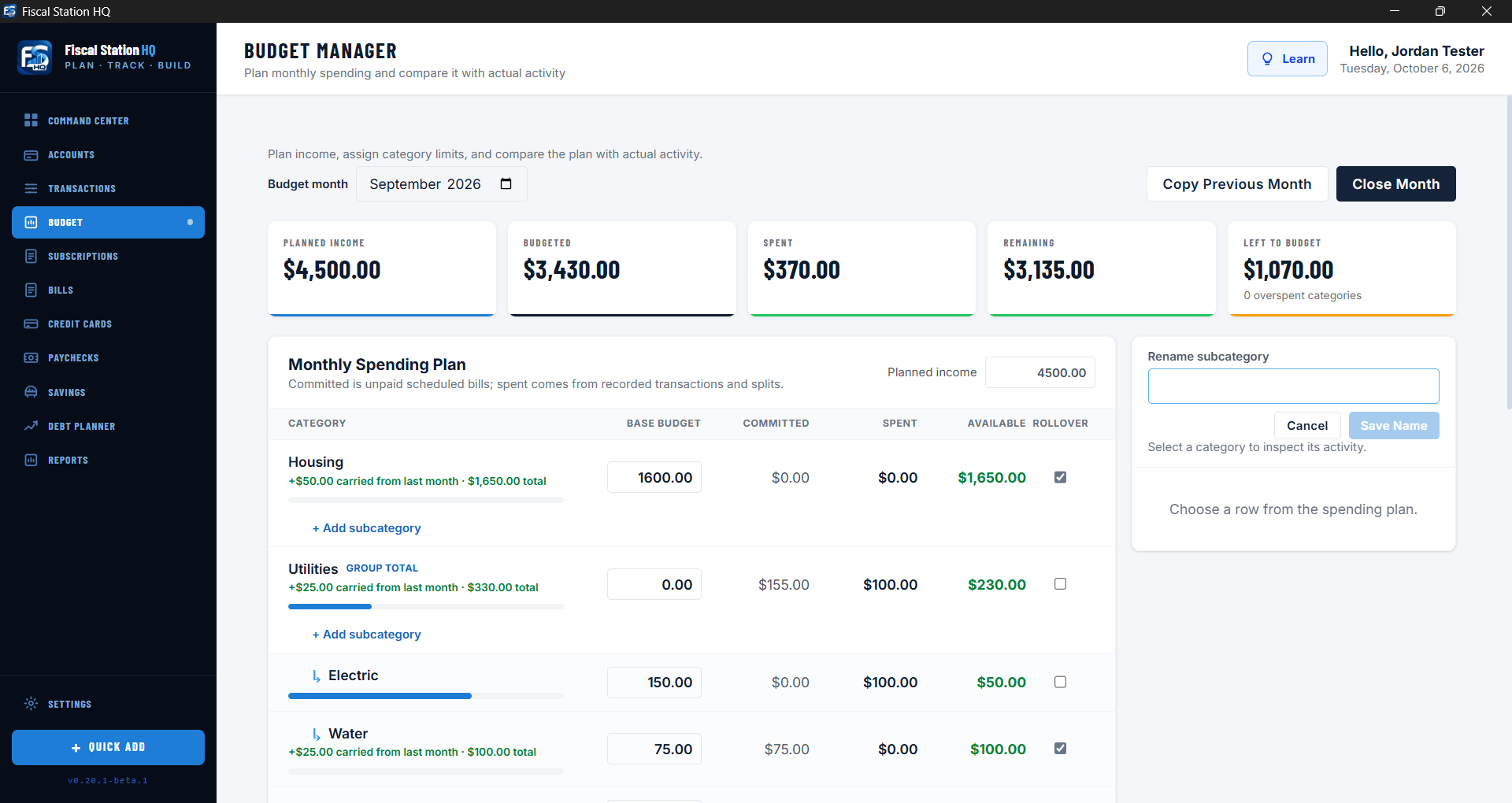
Task: Click Copy Previous Month button
Action: 1237,183
